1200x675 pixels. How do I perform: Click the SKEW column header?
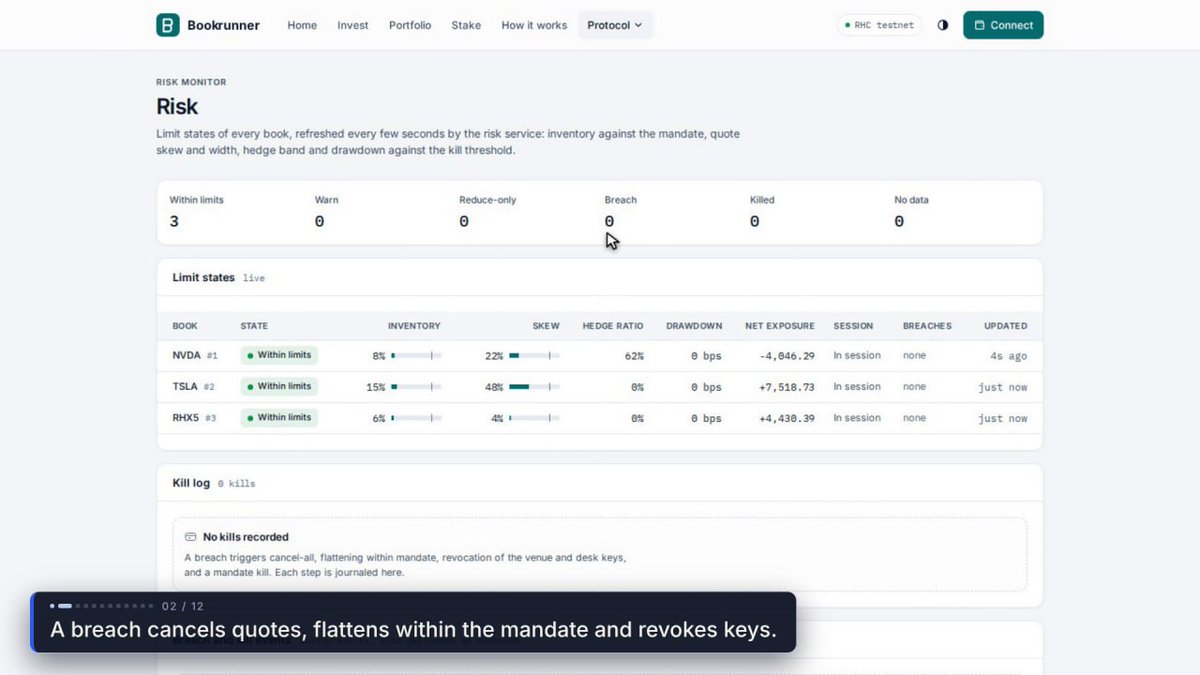click(x=547, y=326)
